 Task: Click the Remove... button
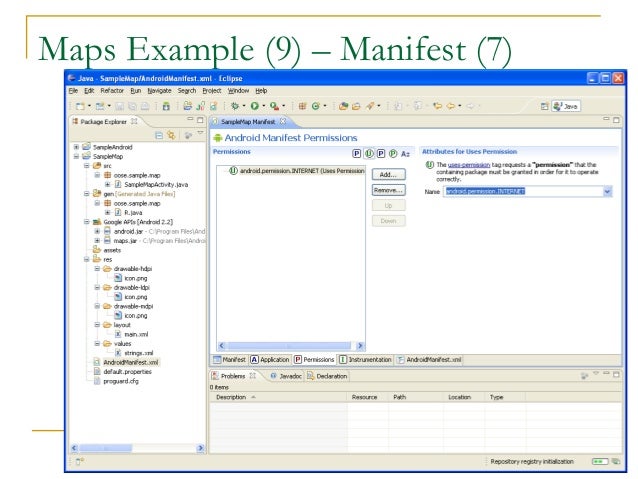(x=389, y=190)
